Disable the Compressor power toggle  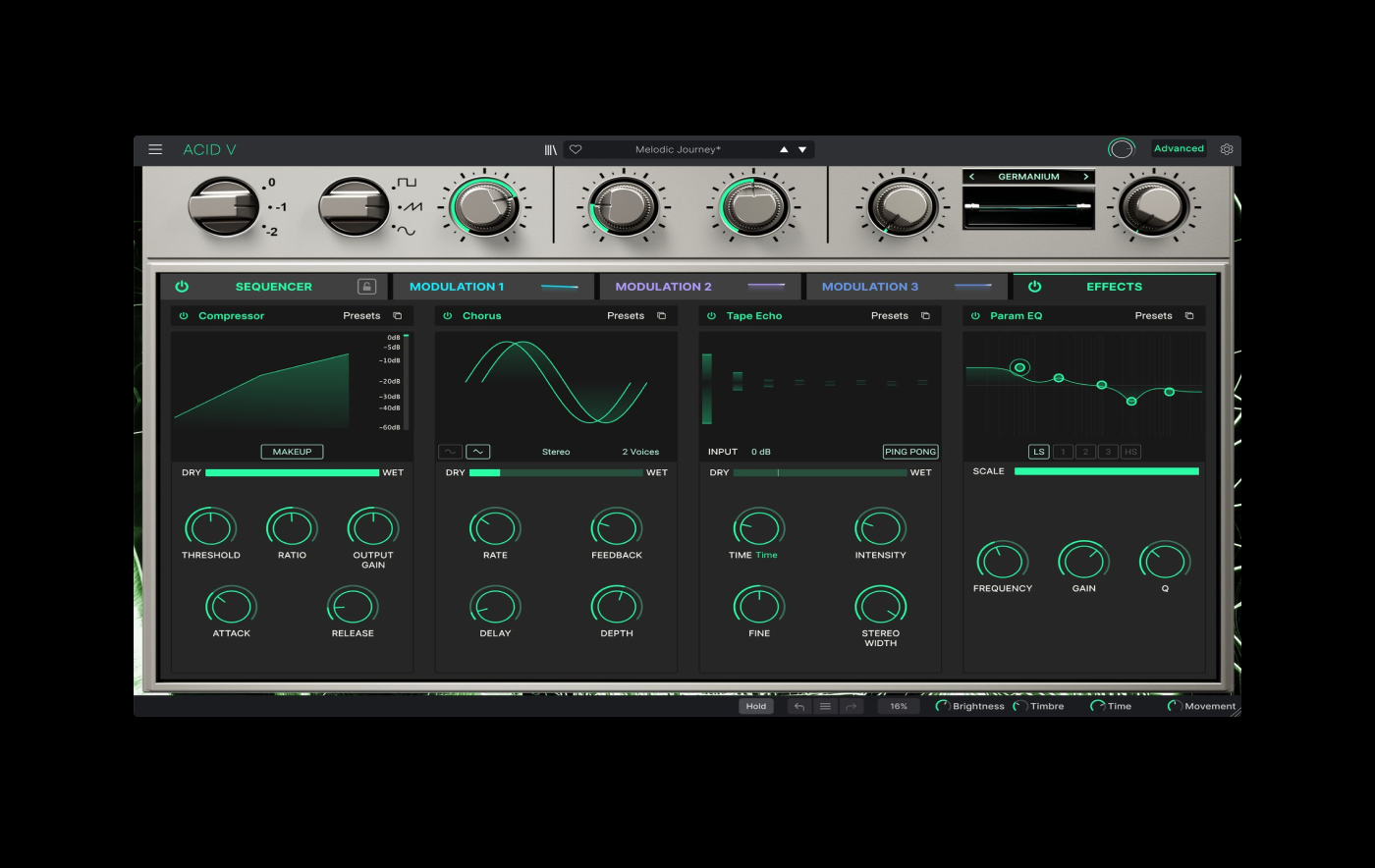coord(184,316)
